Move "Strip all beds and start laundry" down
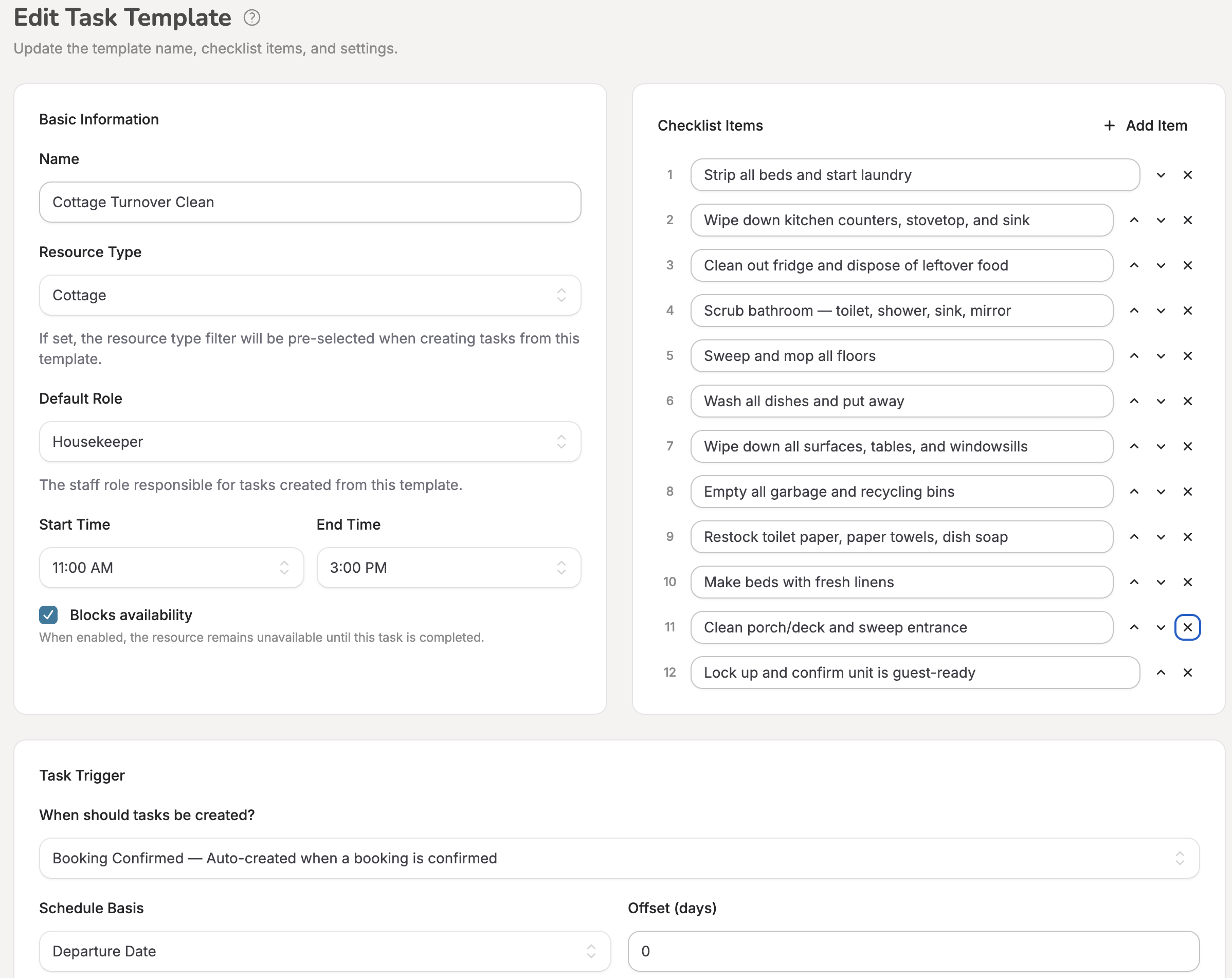The image size is (1232, 978). coord(1161,175)
